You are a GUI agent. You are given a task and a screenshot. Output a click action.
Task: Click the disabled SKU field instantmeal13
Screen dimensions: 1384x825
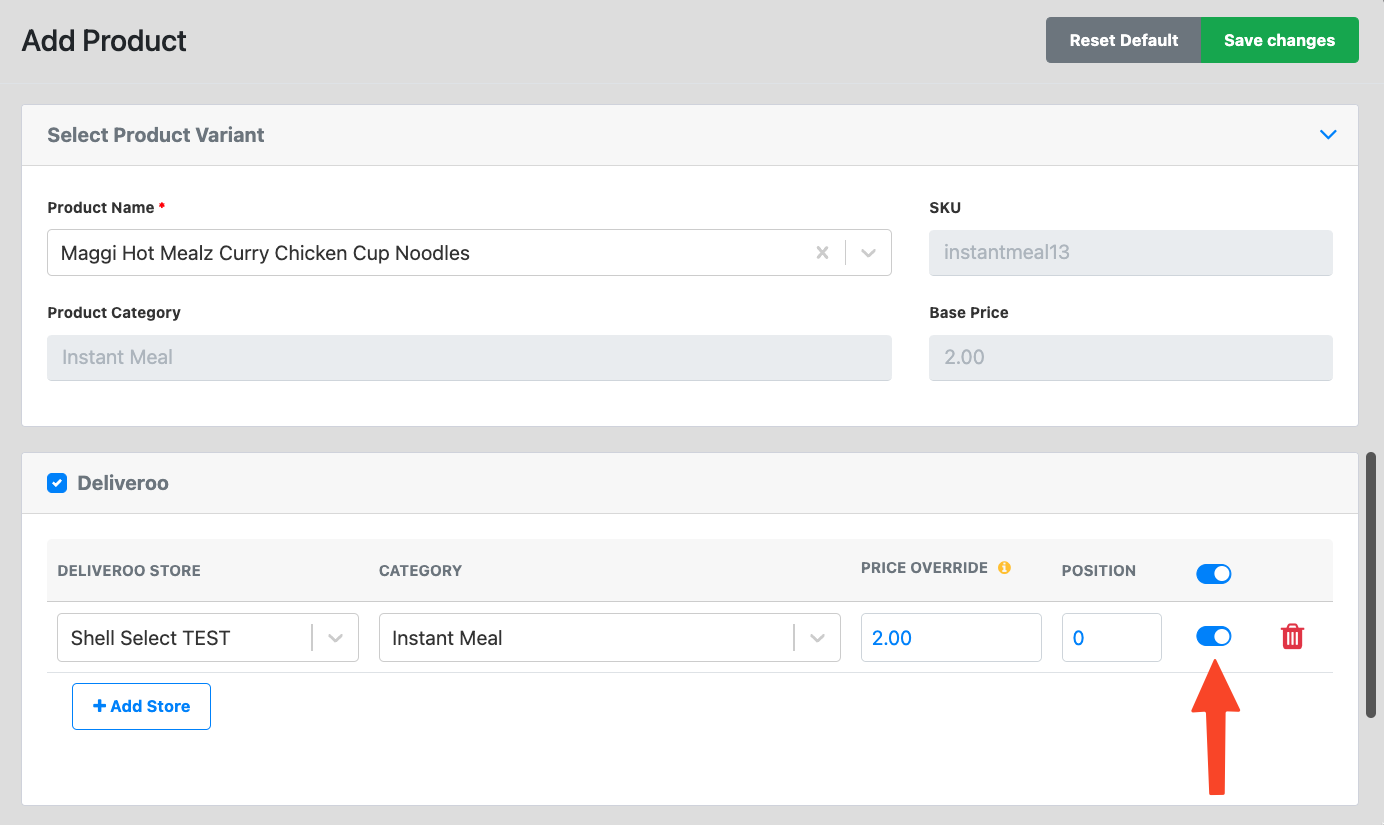tap(1131, 253)
